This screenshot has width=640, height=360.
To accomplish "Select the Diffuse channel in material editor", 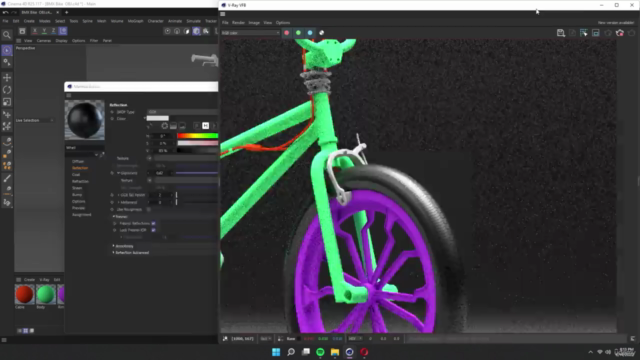I will click(78, 162).
